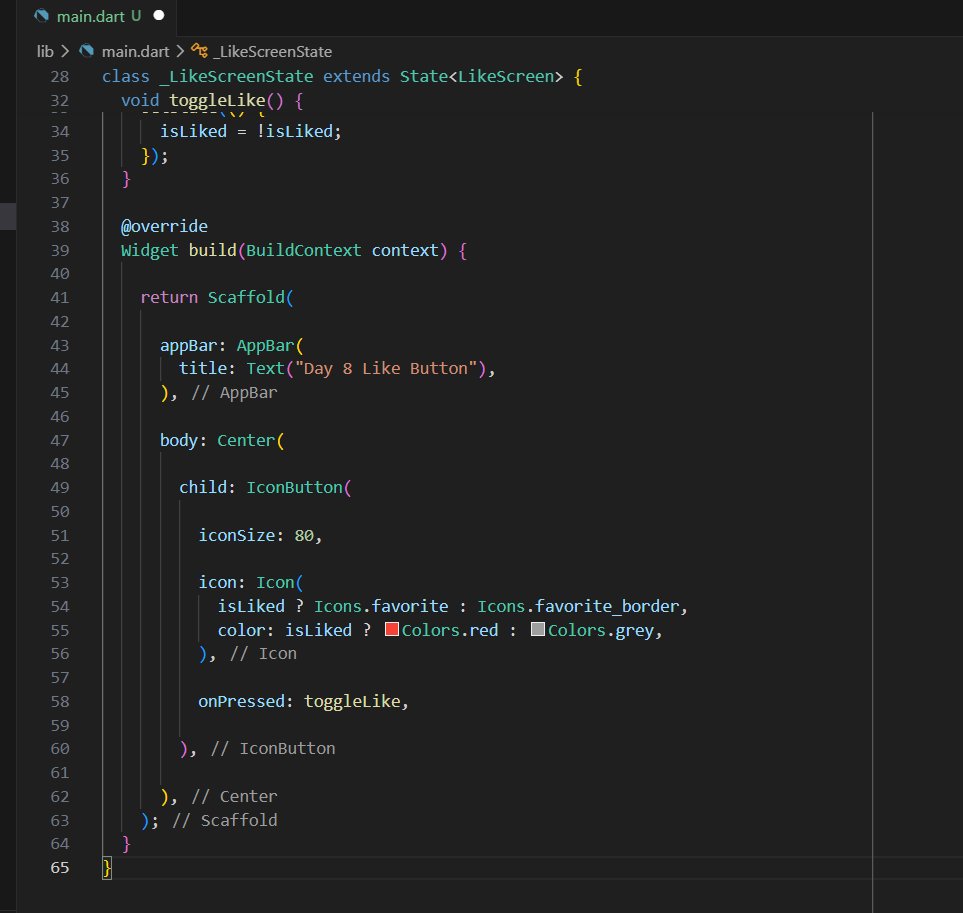The height and width of the screenshot is (913, 963).
Task: Click the iconSize value 80
Action: [x=304, y=536]
